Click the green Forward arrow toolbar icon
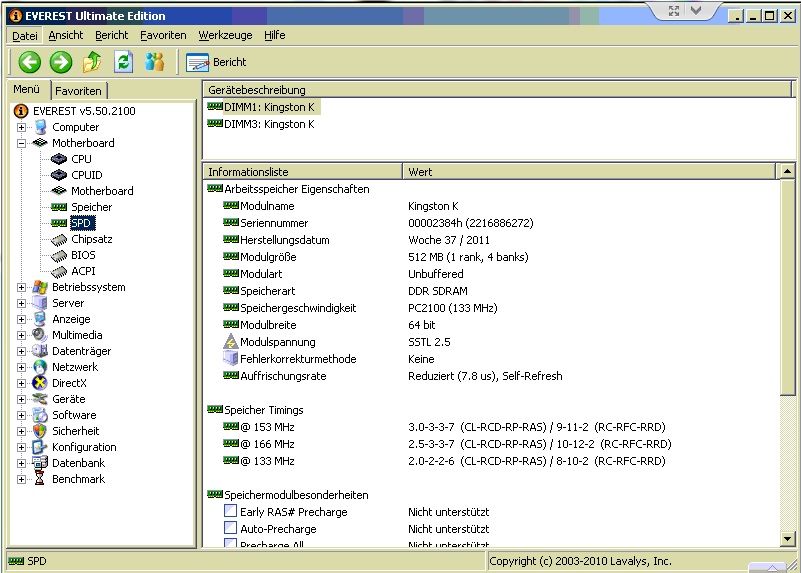The width and height of the screenshot is (801, 573). (x=61, y=62)
